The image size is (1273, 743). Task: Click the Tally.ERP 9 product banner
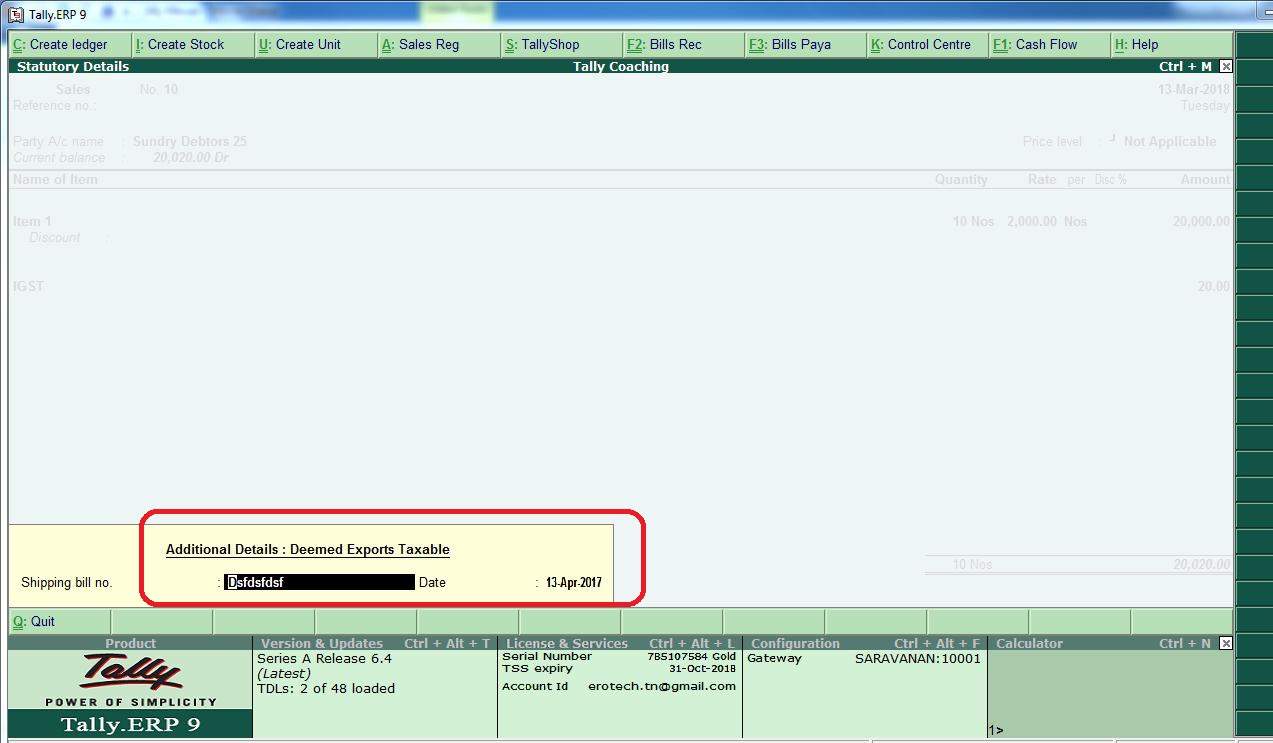click(x=131, y=724)
